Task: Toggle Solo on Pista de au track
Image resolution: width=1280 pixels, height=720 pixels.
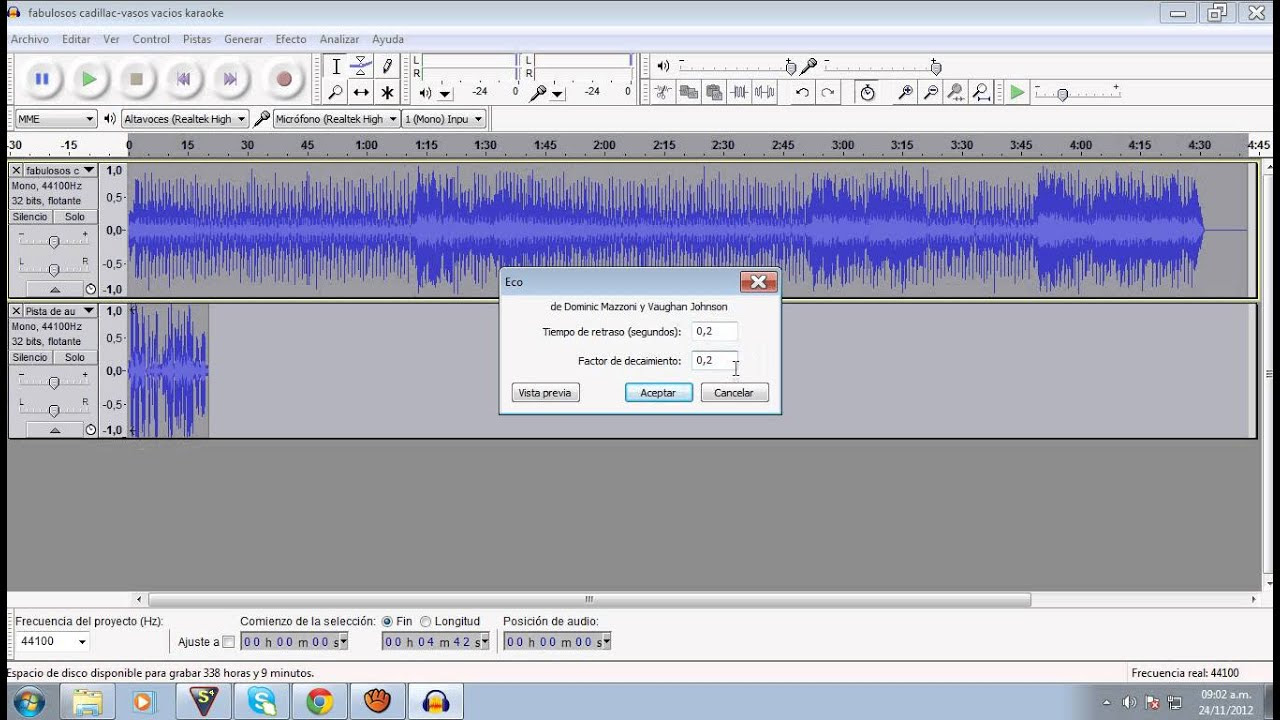Action: pos(75,357)
